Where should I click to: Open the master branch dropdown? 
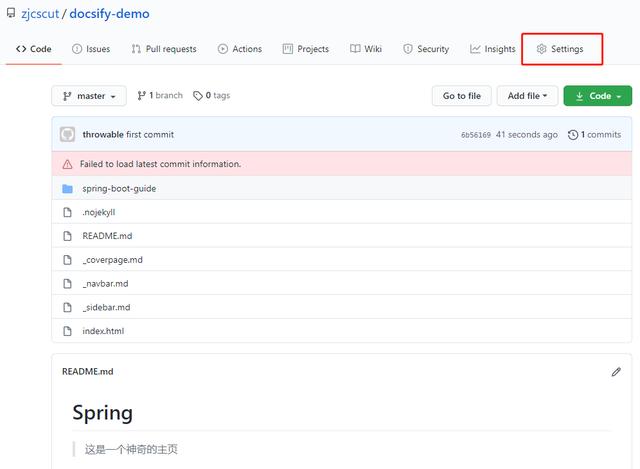coord(89,96)
